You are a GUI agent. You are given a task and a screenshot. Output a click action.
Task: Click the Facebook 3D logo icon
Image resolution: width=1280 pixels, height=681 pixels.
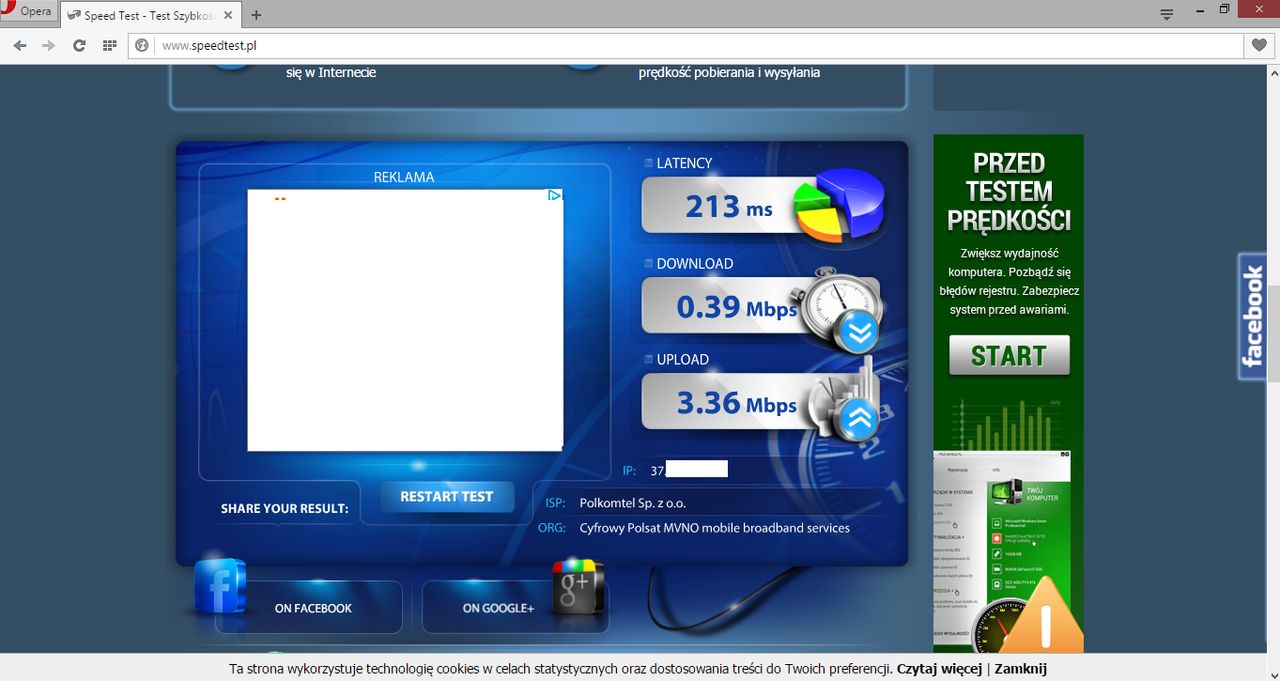coord(220,585)
